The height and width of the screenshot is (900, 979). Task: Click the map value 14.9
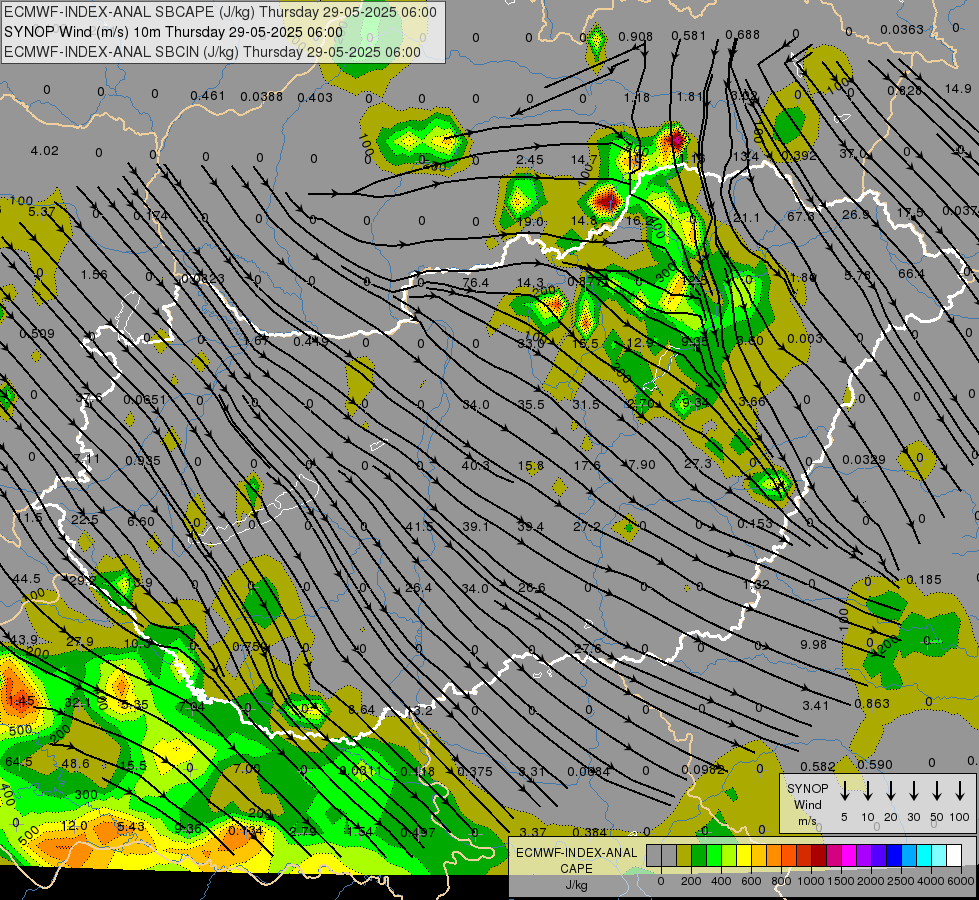958,89
